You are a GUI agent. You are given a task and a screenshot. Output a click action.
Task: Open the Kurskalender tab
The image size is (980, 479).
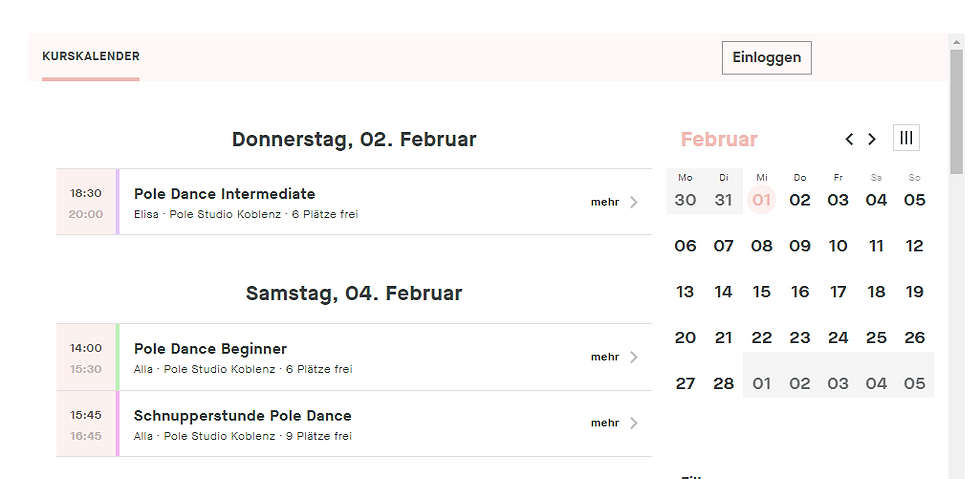coord(91,57)
